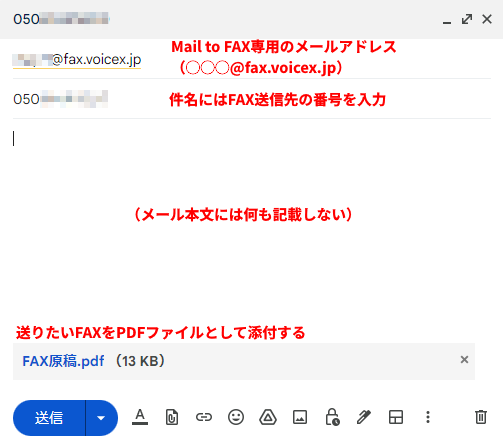Expand compose window to full screen
Image resolution: width=503 pixels, height=442 pixels.
467,19
